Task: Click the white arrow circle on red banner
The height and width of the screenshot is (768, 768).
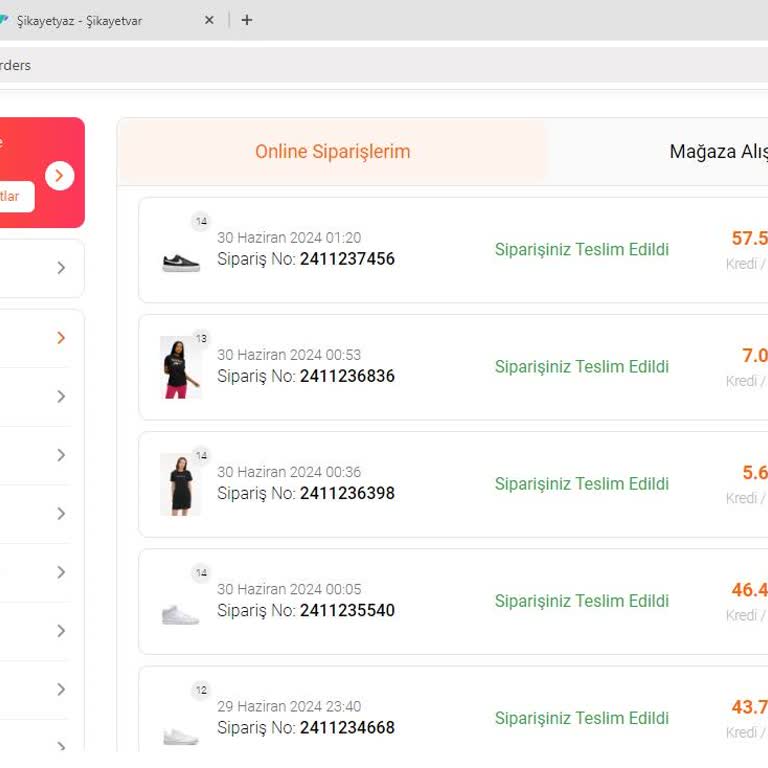Action: click(x=59, y=175)
